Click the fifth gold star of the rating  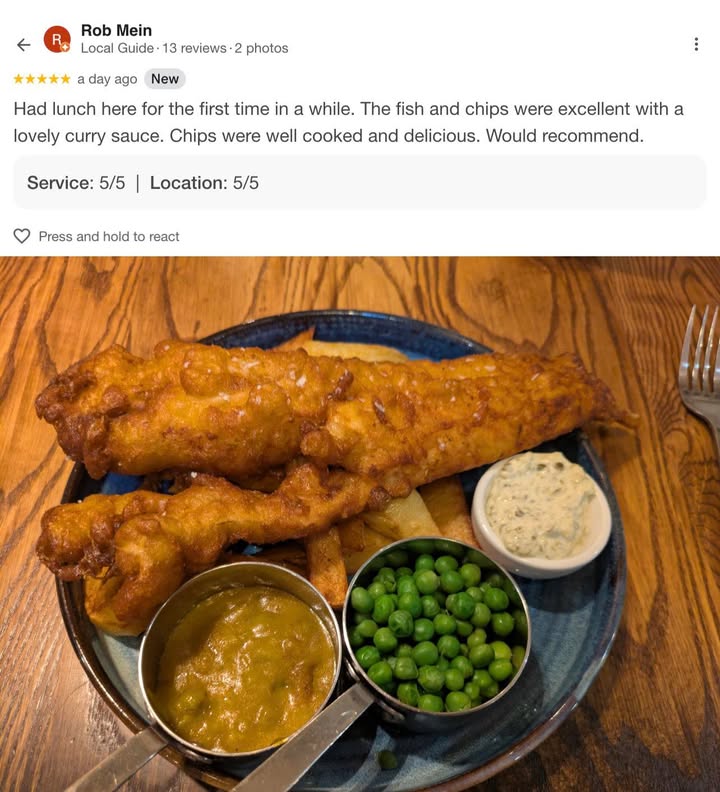(x=65, y=79)
